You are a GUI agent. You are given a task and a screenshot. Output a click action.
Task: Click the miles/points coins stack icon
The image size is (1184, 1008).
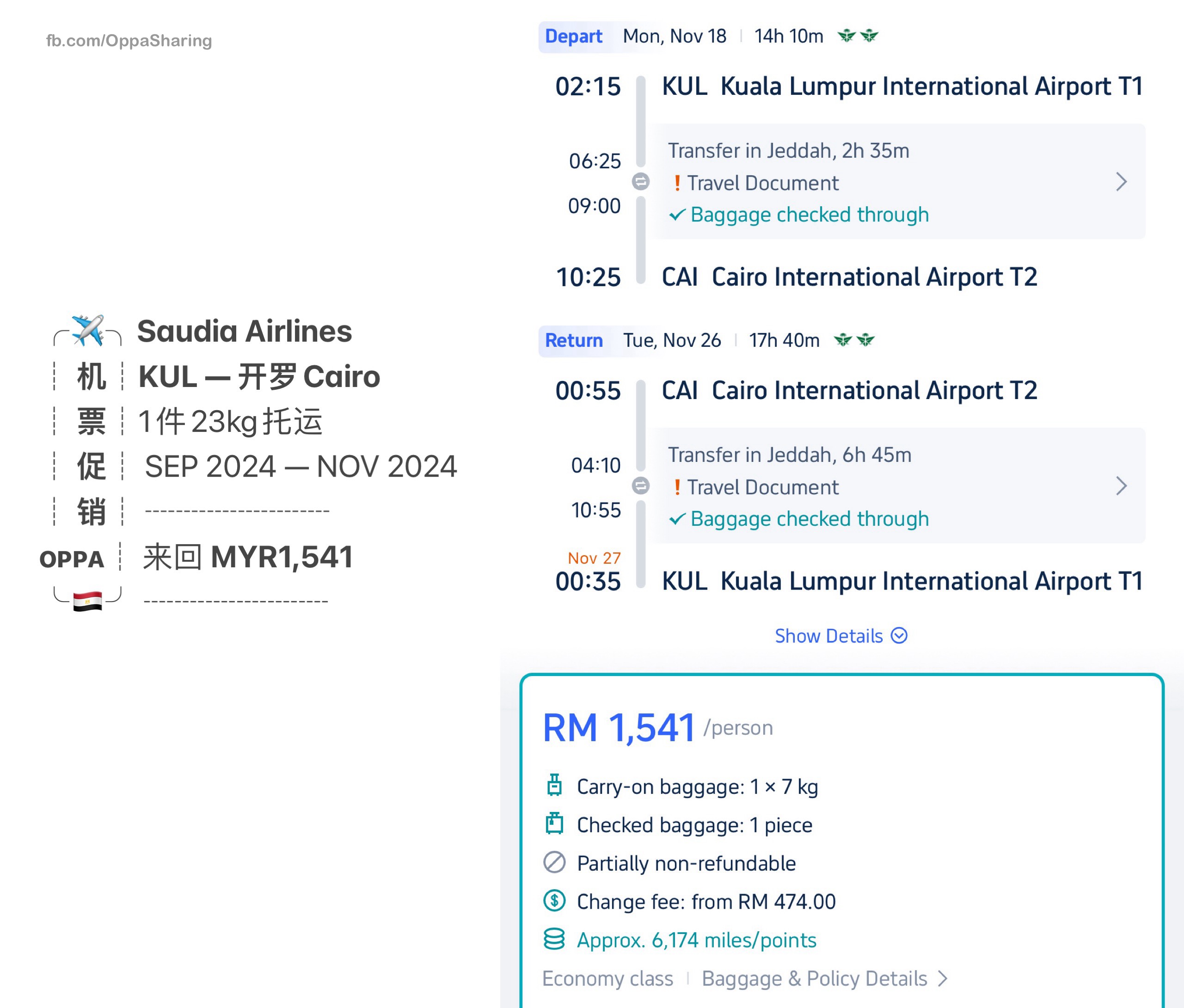(x=554, y=939)
